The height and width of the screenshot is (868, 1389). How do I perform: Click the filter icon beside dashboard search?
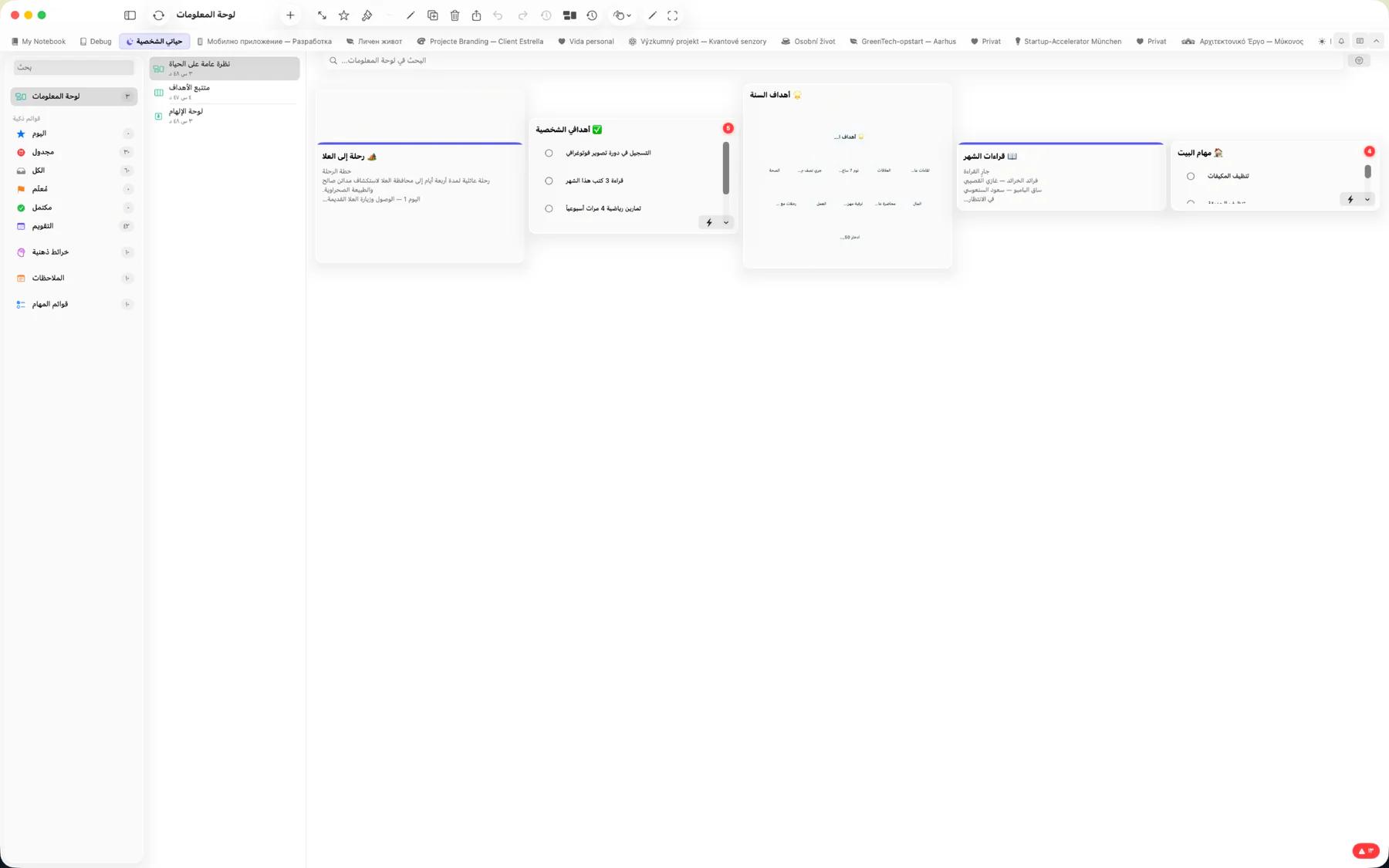pos(1359,60)
